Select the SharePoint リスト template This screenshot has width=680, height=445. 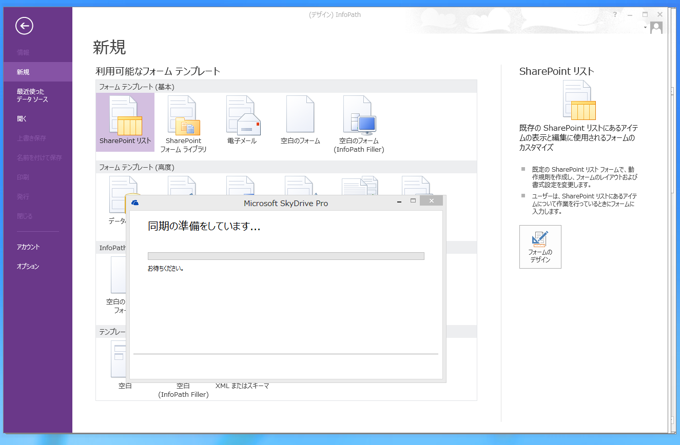coord(125,122)
